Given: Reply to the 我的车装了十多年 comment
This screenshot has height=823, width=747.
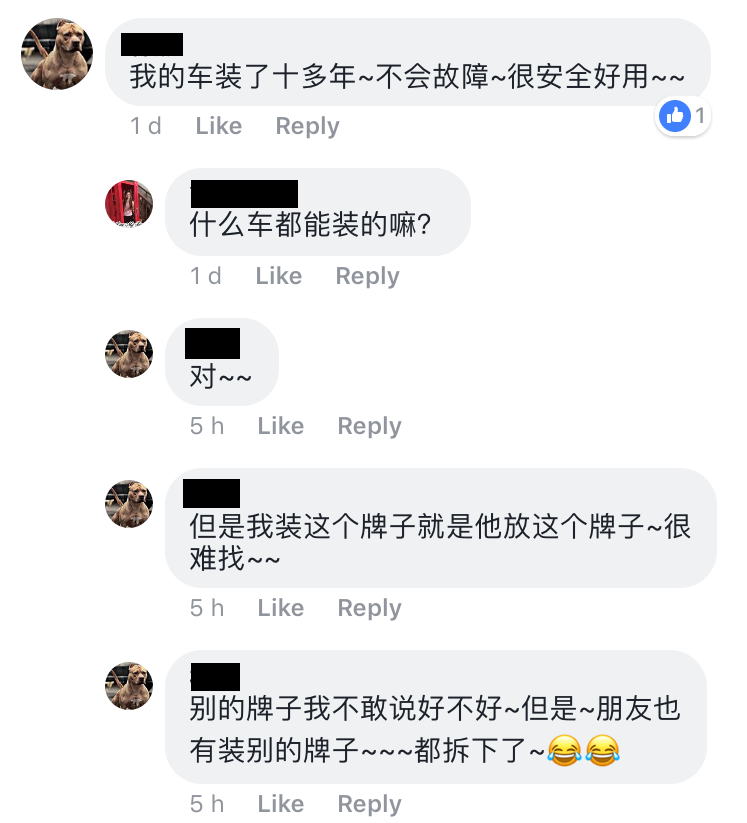Looking at the screenshot, I should click(x=308, y=126).
